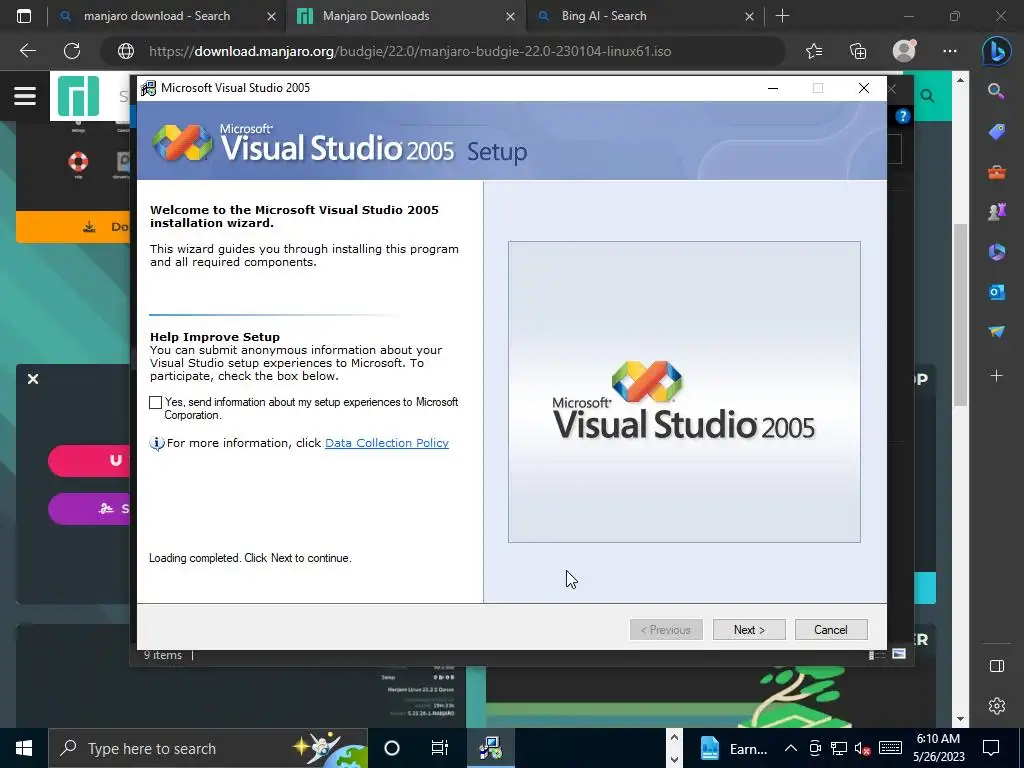The image size is (1024, 768).
Task: Open the Bing chat sidebar button
Action: click(997, 51)
